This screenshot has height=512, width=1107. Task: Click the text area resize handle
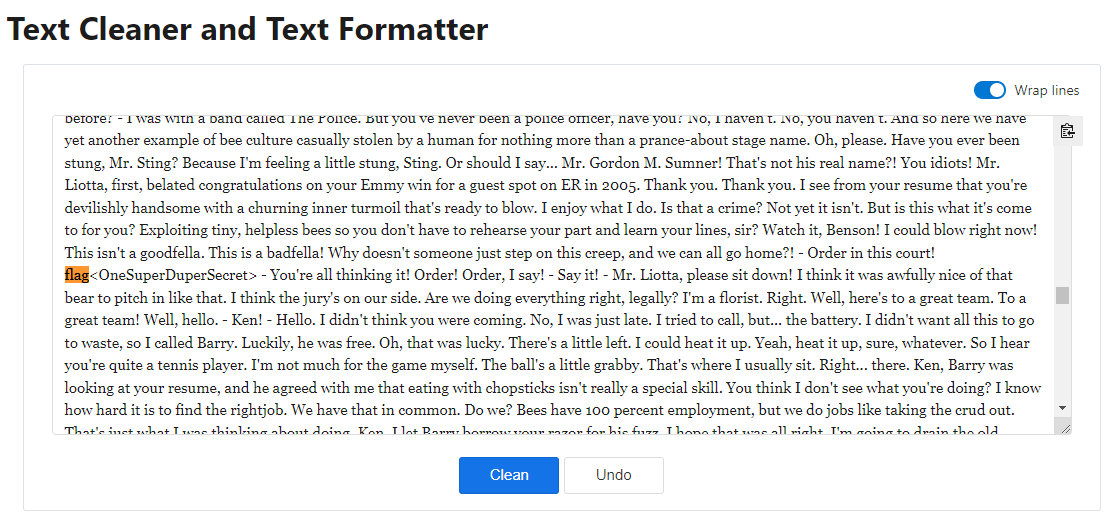(x=1065, y=428)
